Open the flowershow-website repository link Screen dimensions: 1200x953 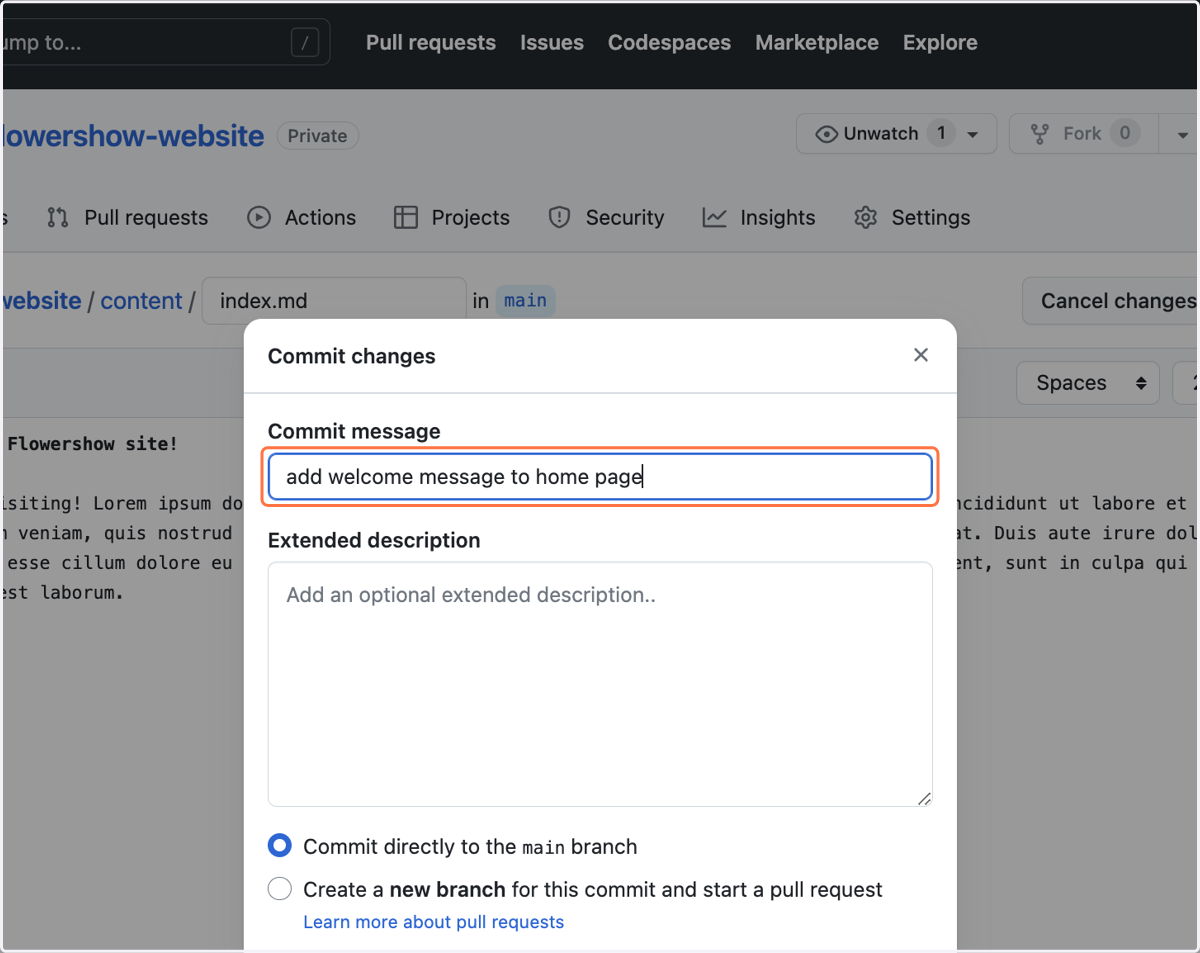click(132, 135)
